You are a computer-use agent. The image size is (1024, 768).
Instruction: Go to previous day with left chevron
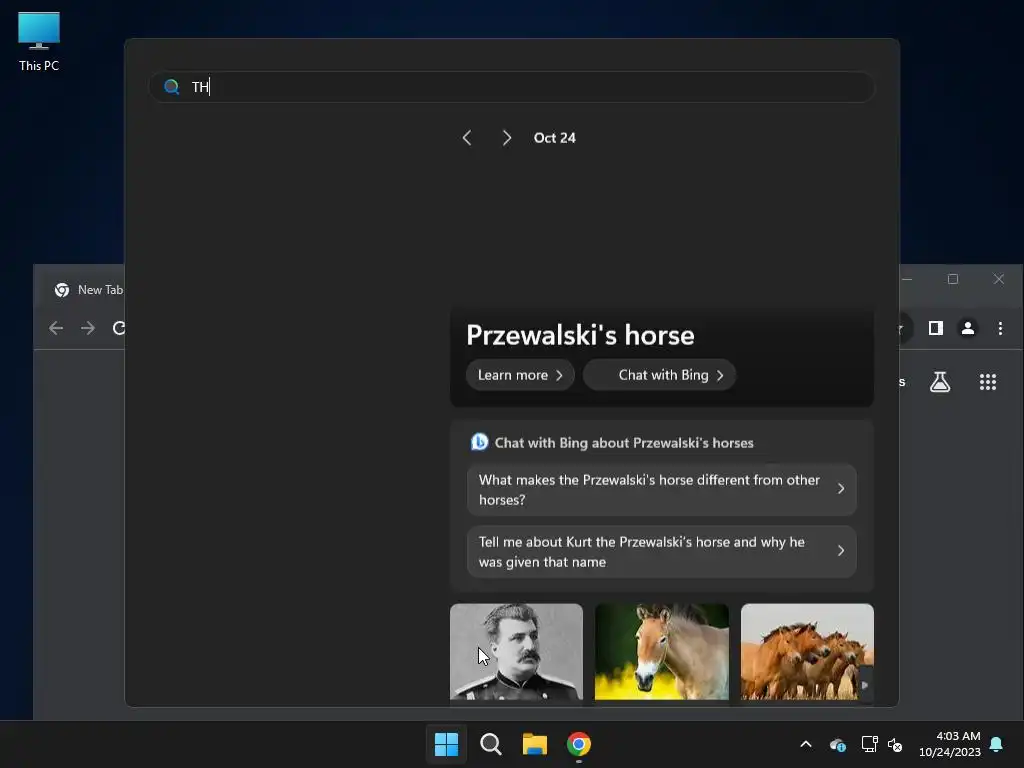click(466, 138)
